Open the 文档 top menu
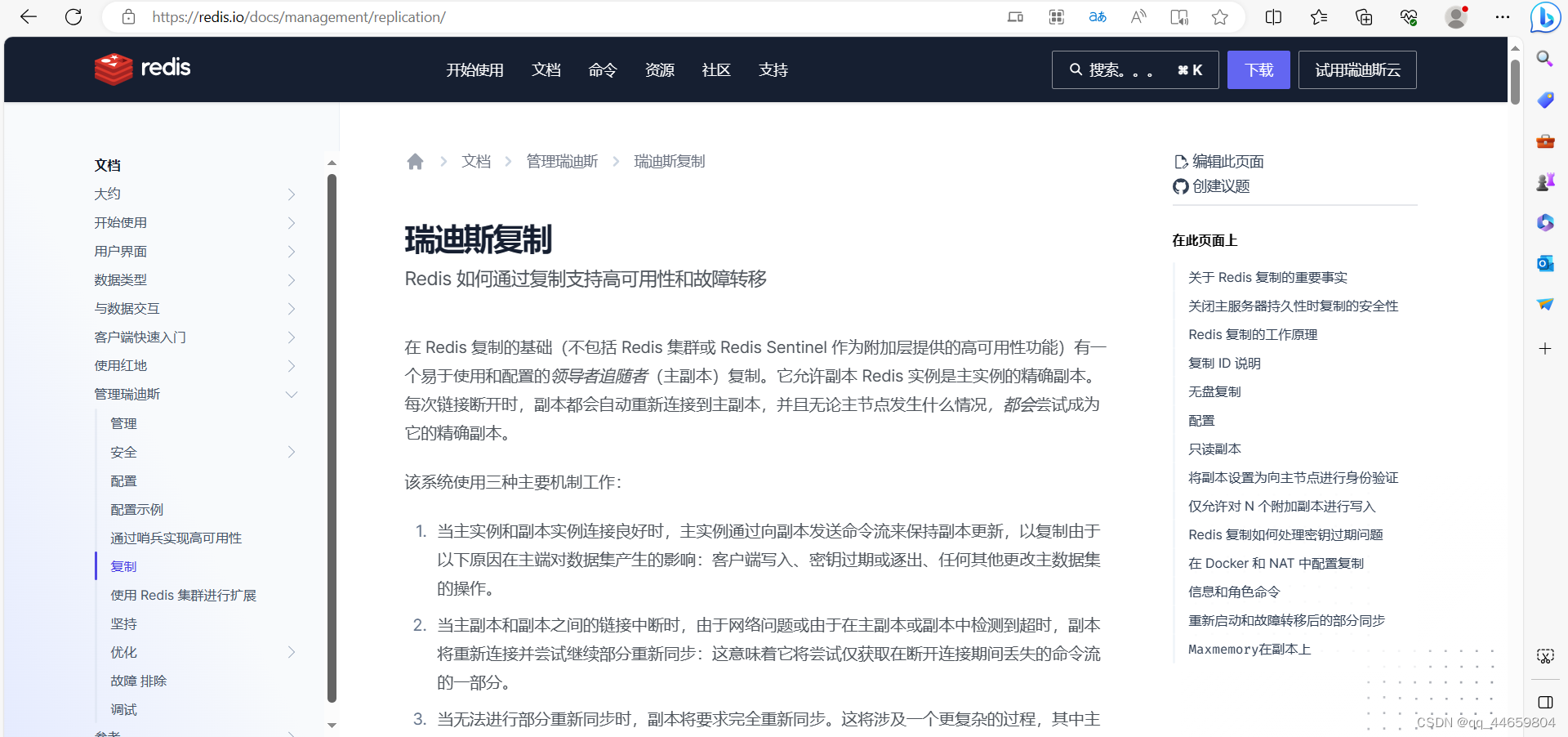Image resolution: width=1568 pixels, height=737 pixels. [546, 70]
